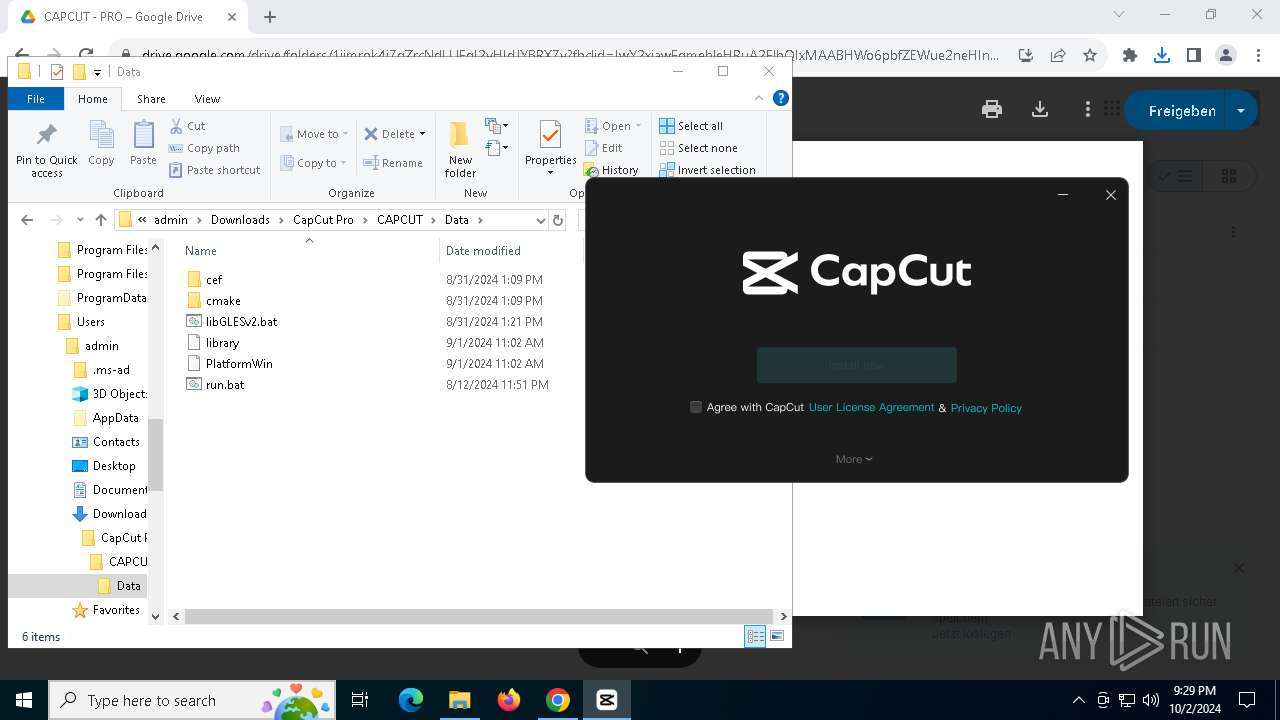Select the PlatformWin file

[x=239, y=364]
